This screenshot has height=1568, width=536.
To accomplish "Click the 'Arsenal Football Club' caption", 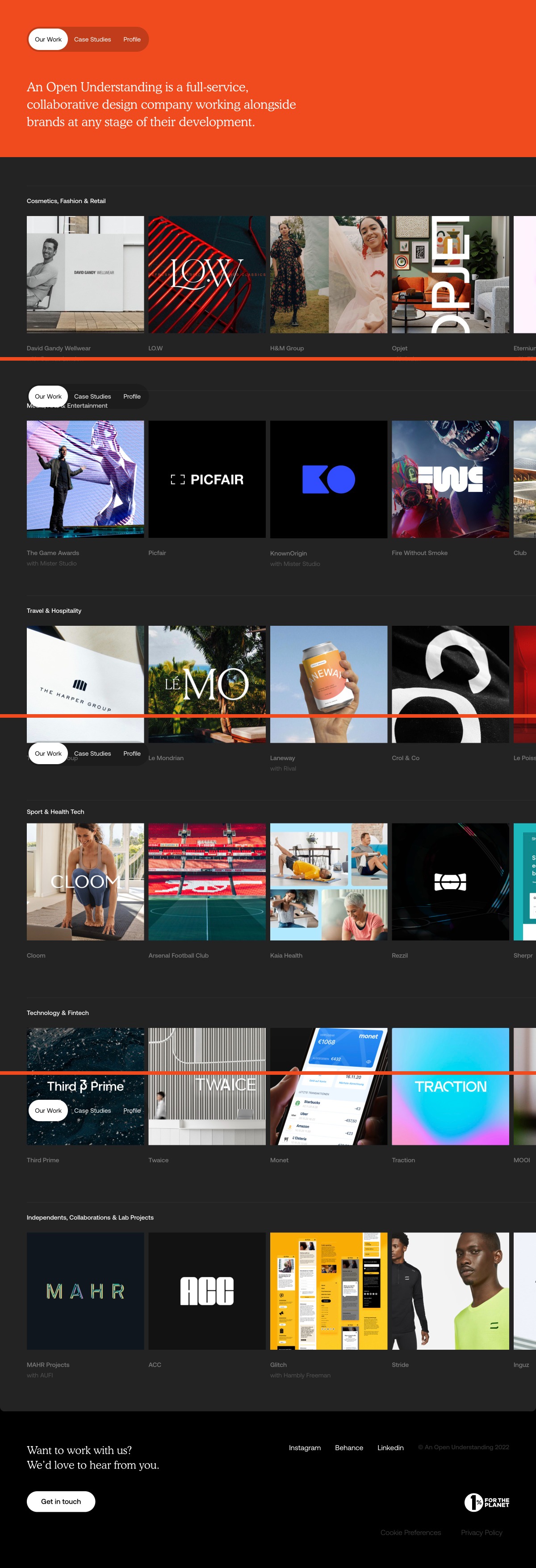I will coord(179,956).
